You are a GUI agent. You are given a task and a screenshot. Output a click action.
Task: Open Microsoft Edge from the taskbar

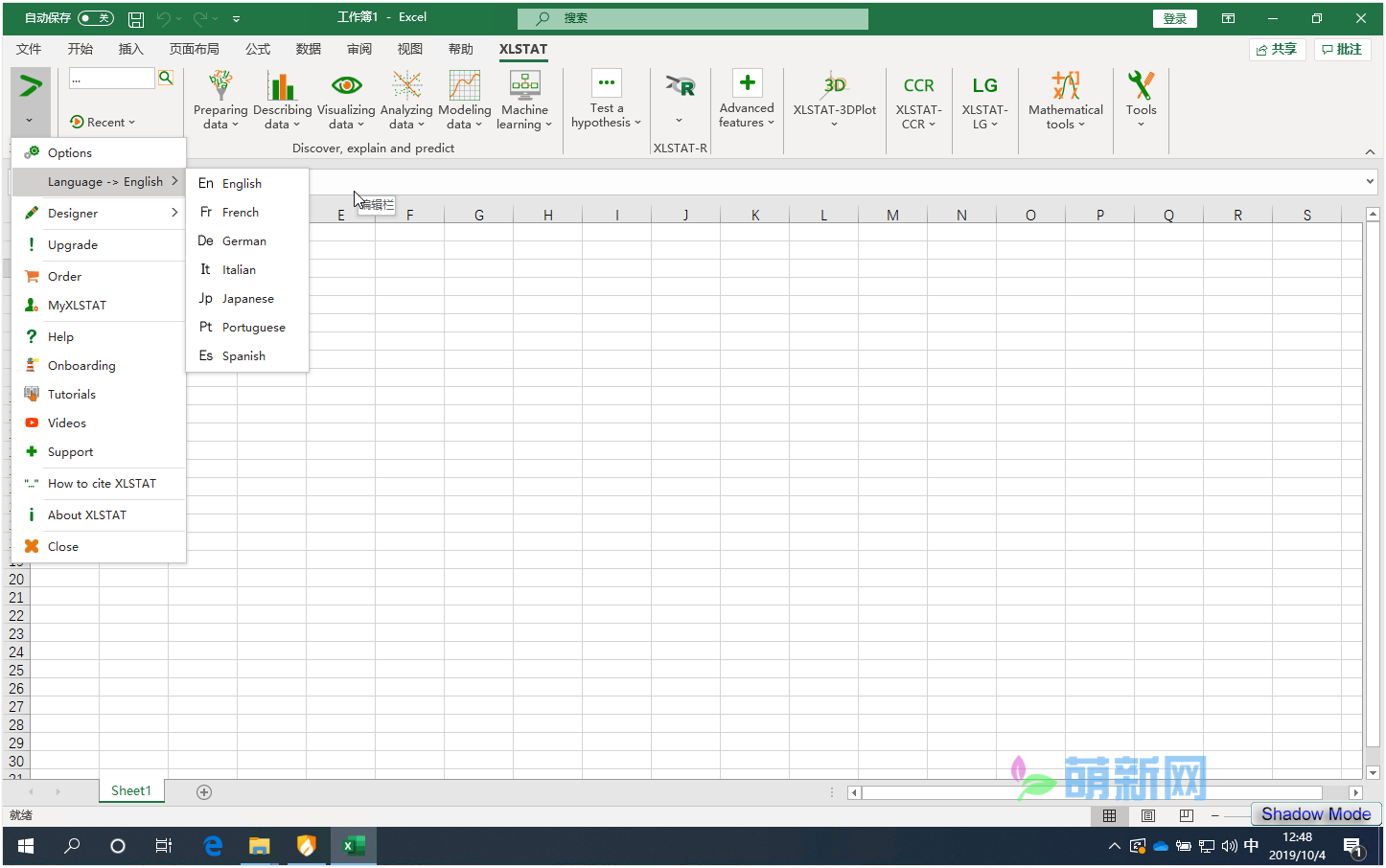pos(213,846)
